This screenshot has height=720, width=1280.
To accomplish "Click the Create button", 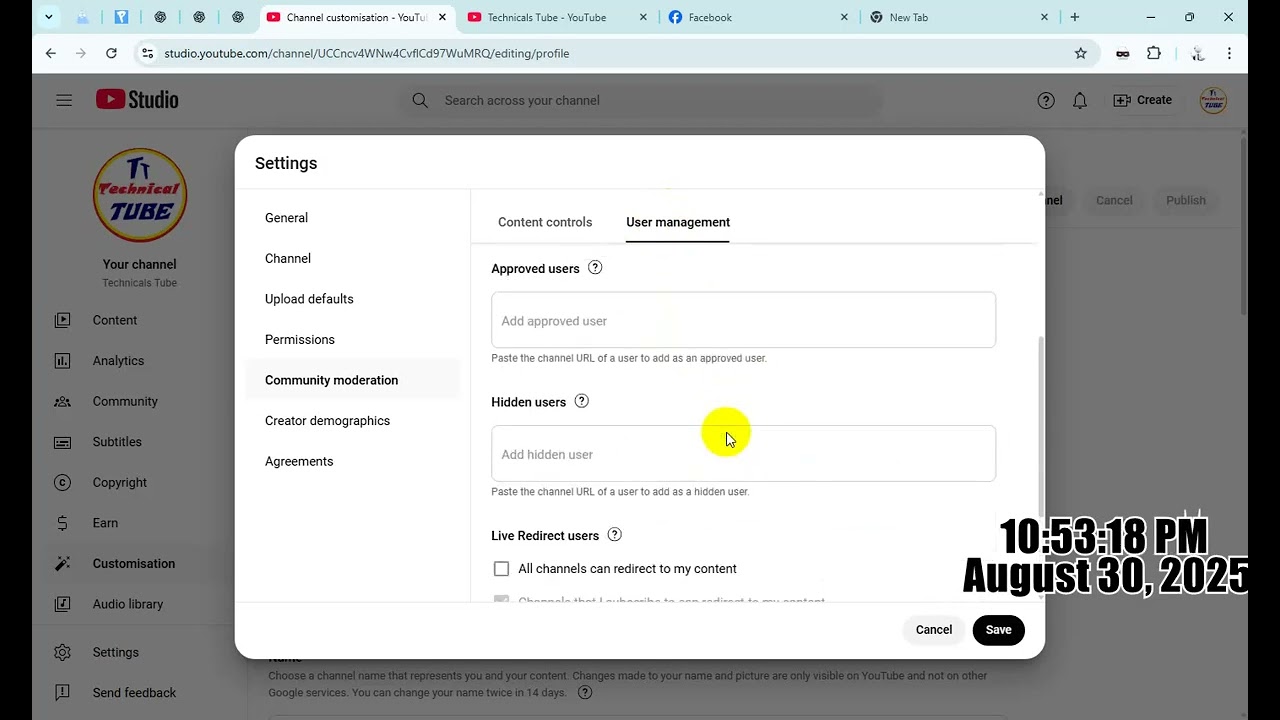I will (1142, 100).
